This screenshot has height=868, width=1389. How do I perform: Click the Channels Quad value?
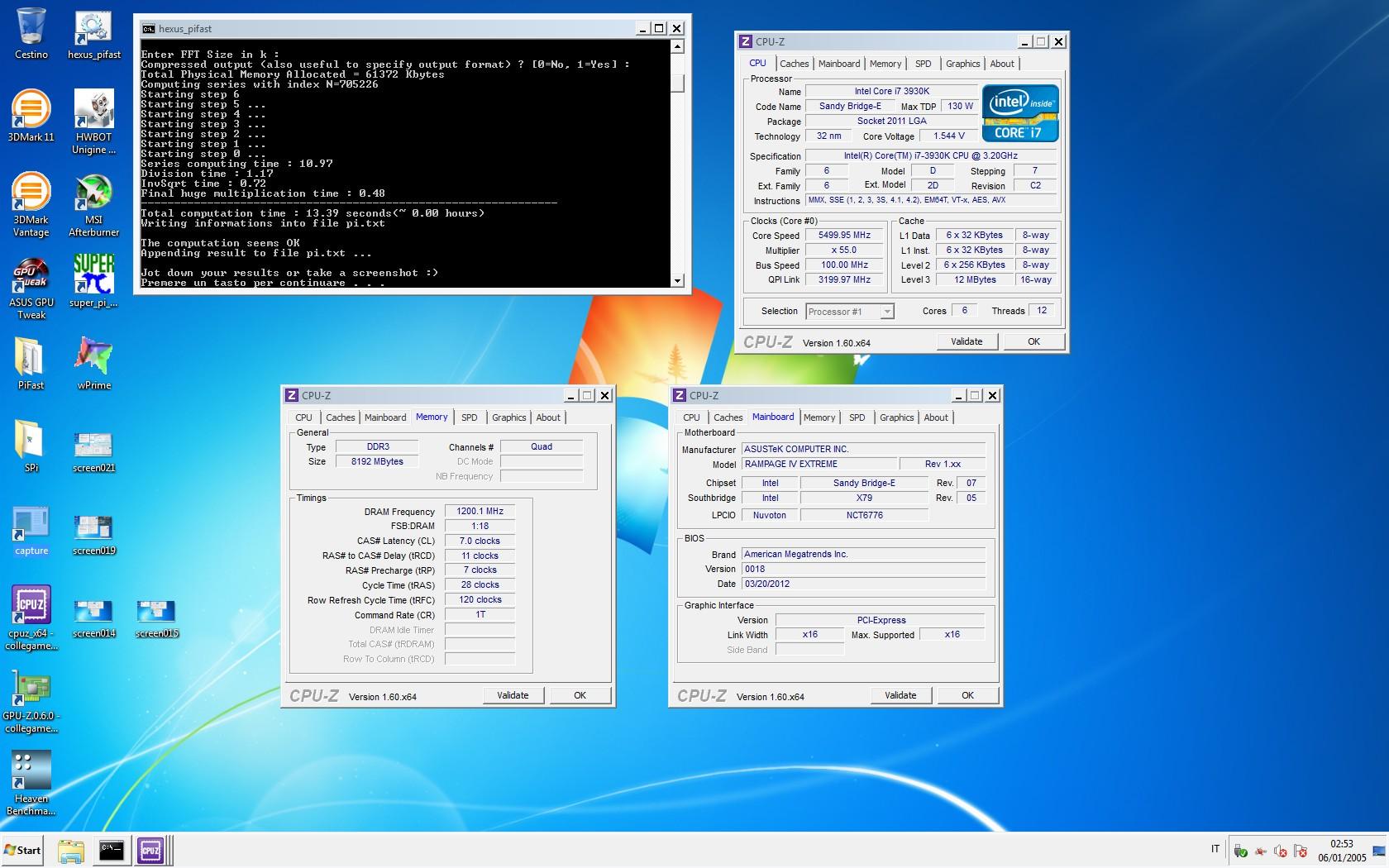click(542, 446)
